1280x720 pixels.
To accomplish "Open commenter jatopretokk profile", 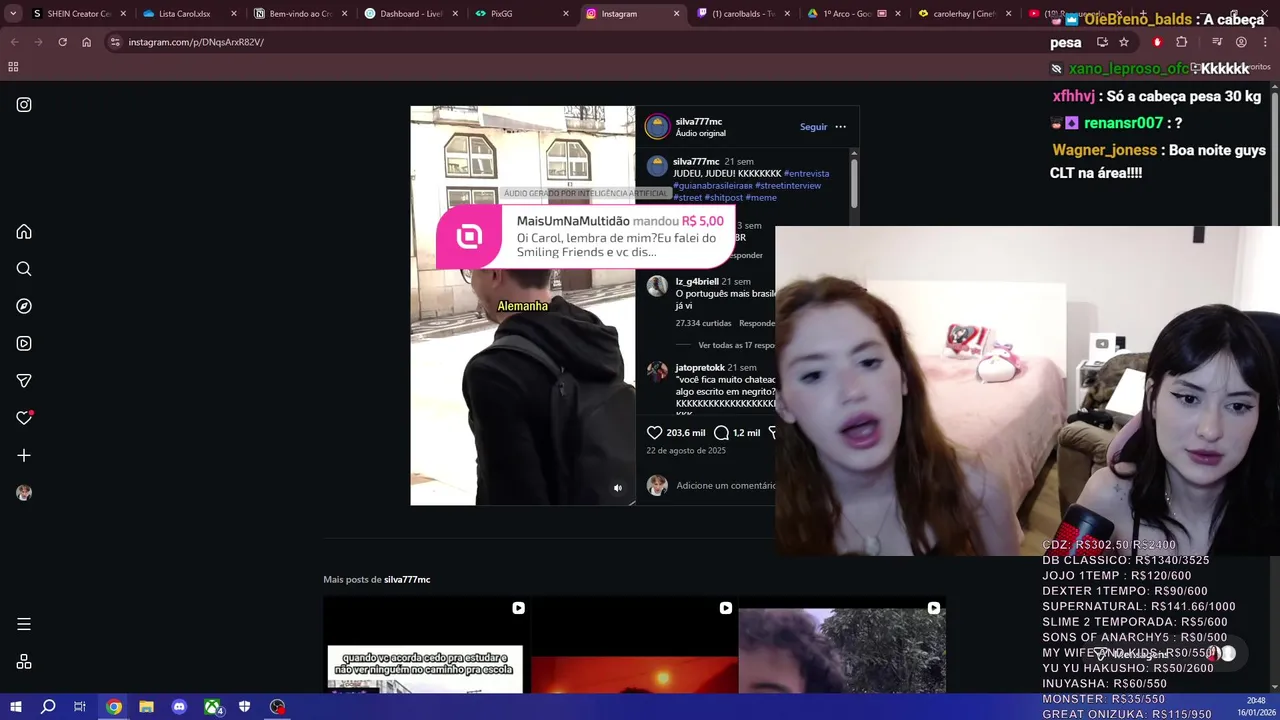I will click(x=700, y=367).
